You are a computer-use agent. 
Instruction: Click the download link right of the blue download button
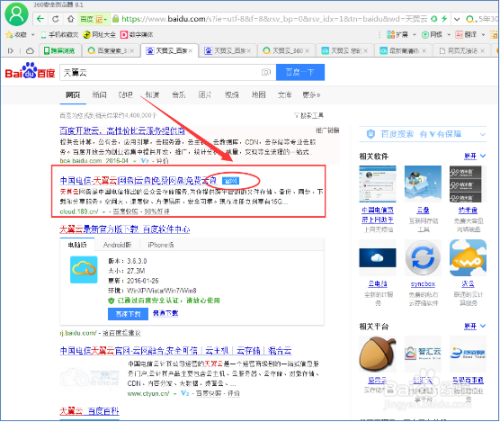[165, 313]
